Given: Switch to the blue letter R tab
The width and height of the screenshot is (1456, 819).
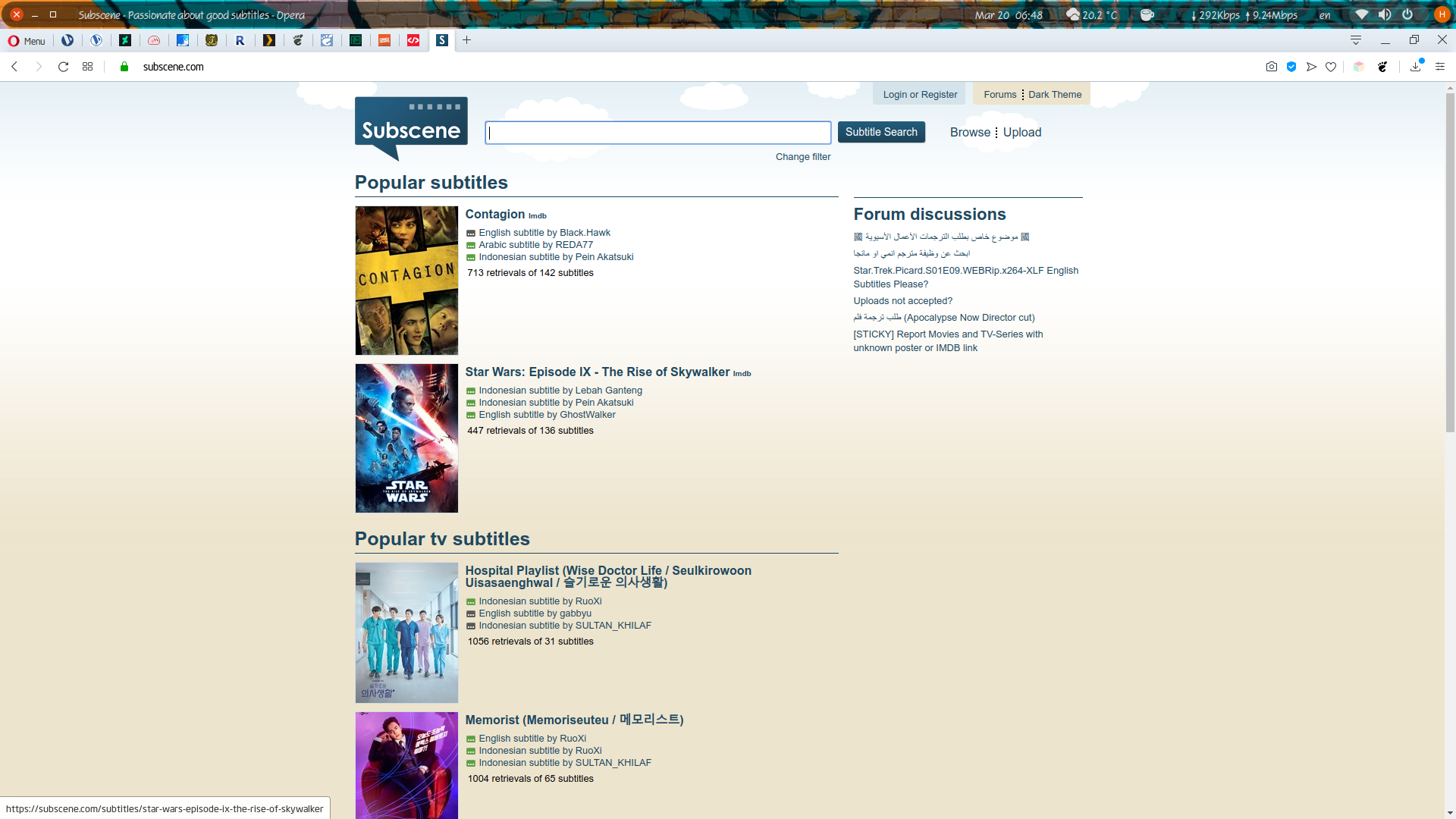Looking at the screenshot, I should [240, 40].
